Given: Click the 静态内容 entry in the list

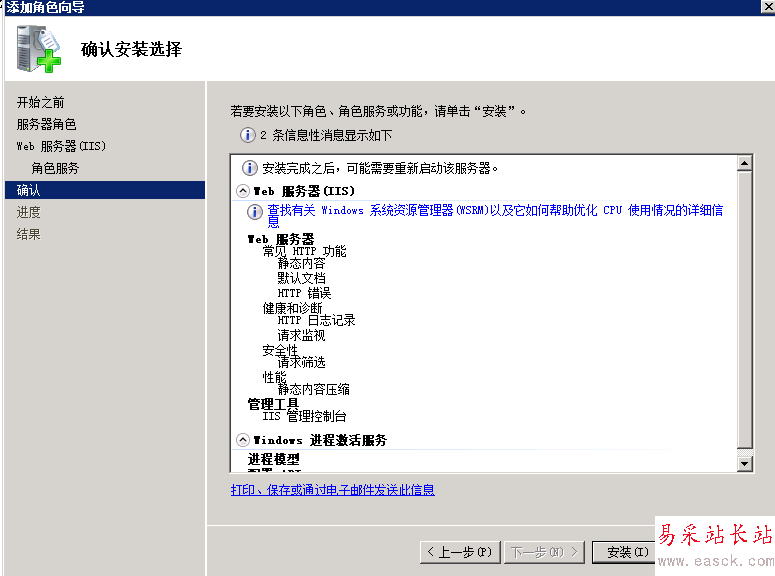Looking at the screenshot, I should 301,263.
